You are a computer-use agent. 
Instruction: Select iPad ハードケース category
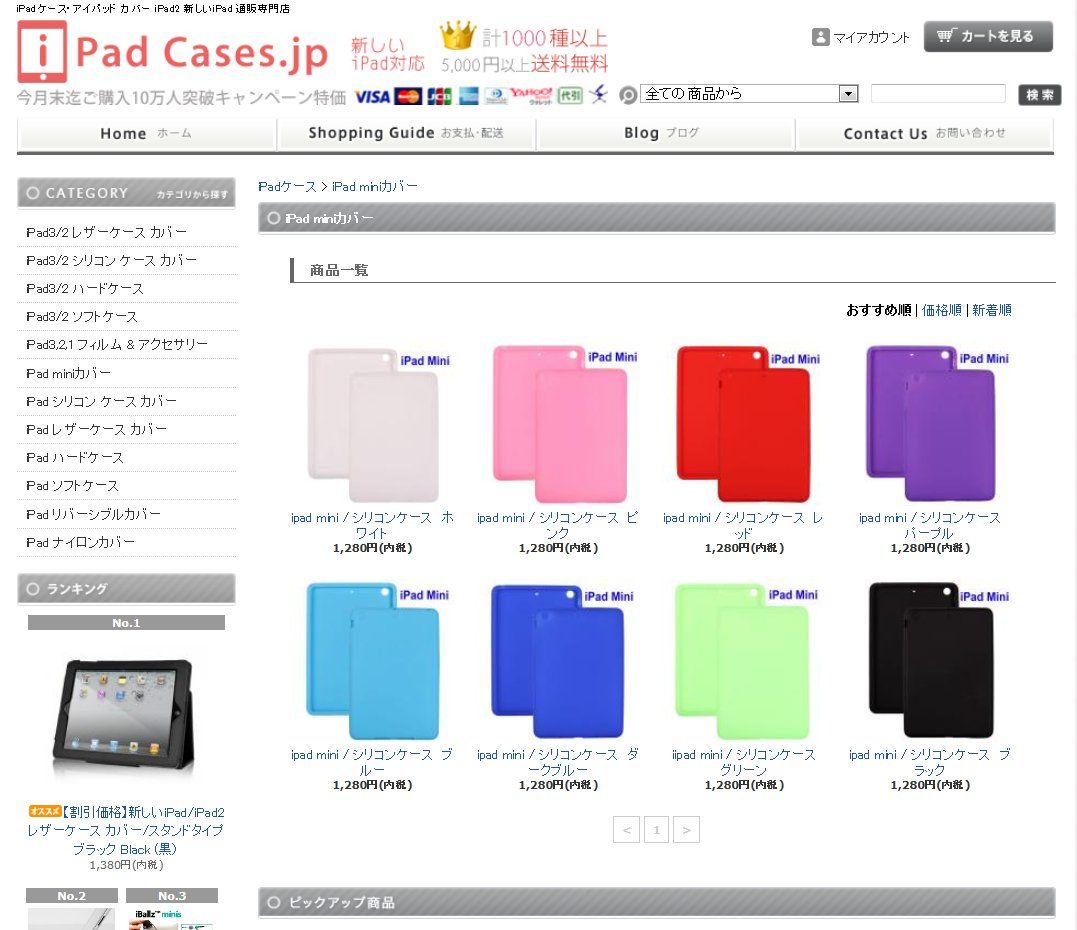coord(74,457)
